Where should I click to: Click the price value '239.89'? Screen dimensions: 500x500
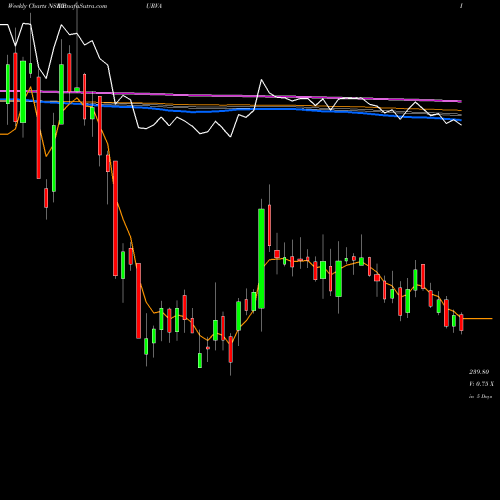pyautogui.click(x=479, y=372)
